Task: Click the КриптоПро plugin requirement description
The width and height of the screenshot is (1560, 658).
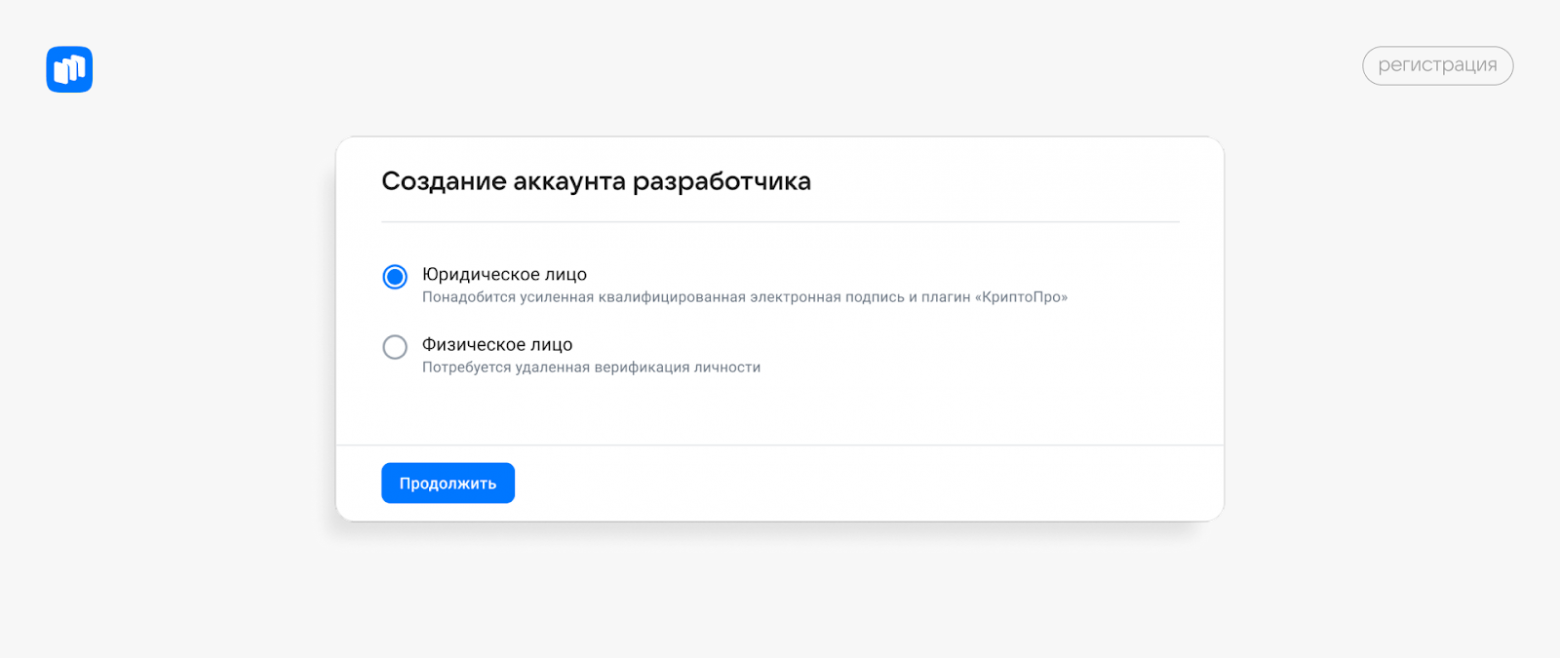Action: click(745, 297)
